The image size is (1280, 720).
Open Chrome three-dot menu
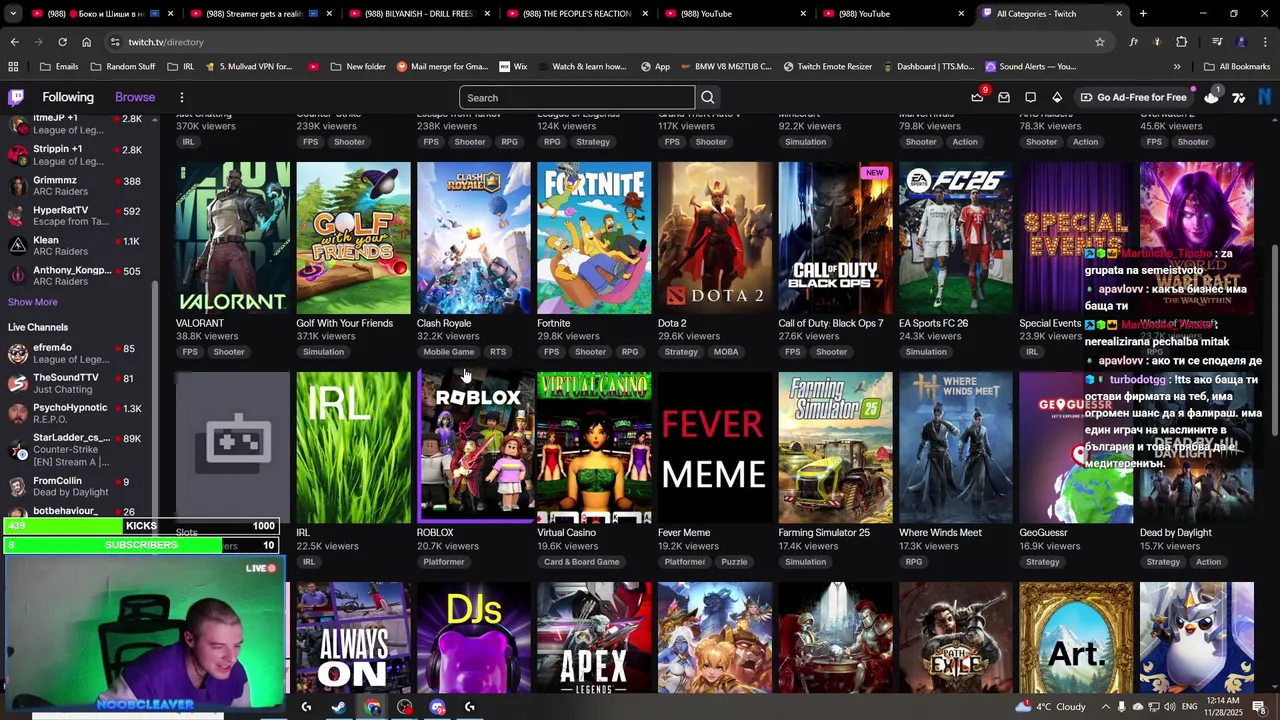1265,42
